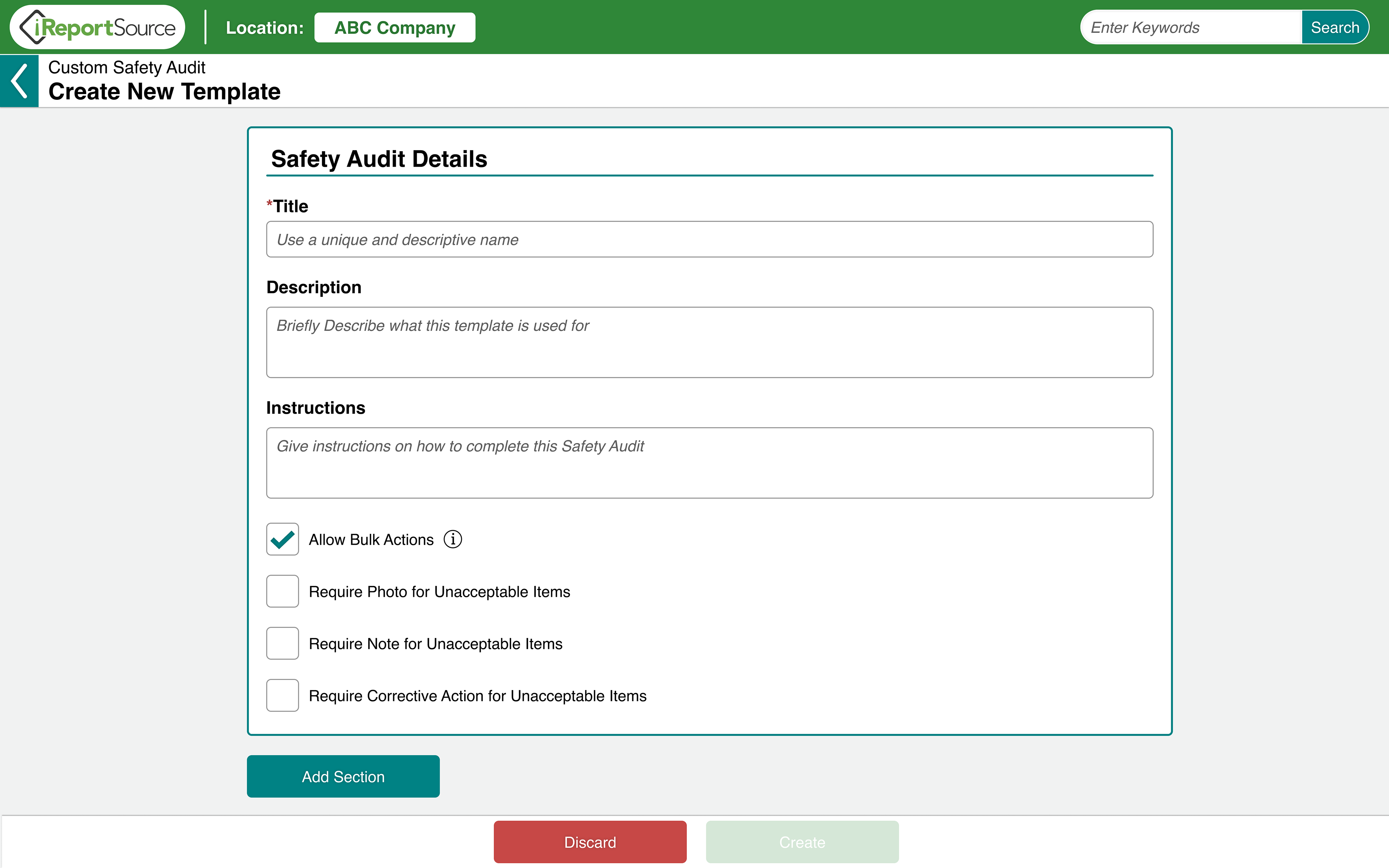Enable Require Note for Unacceptable Items
The height and width of the screenshot is (868, 1389).
click(x=283, y=643)
